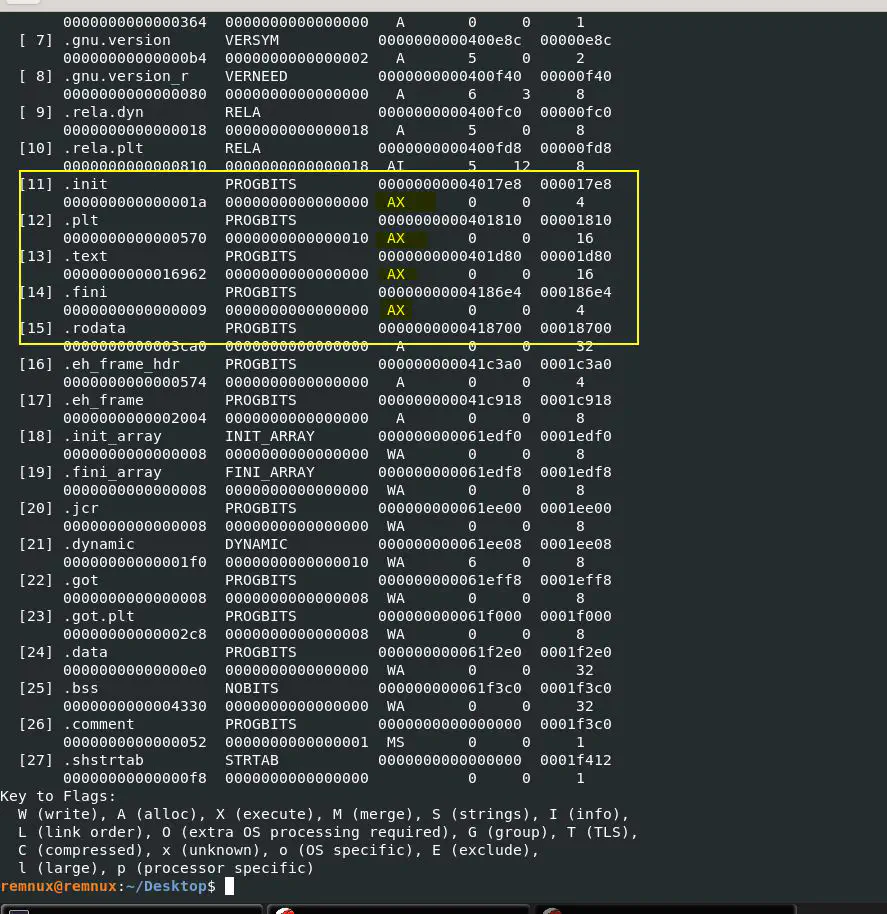Click the first taskbar window icon at bottom left
Screen dimensions: 887x914
click(18, 910)
